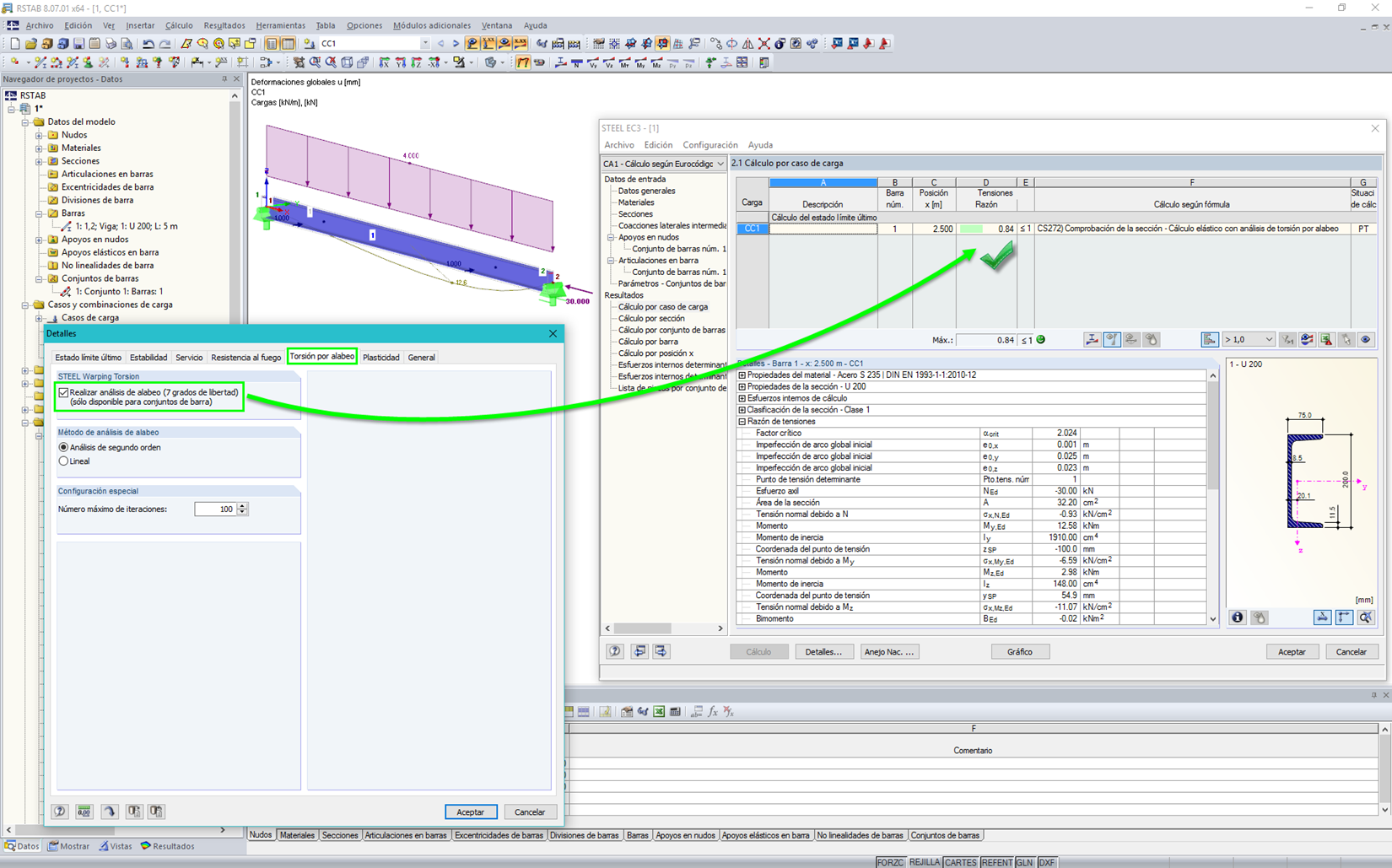The height and width of the screenshot is (868, 1392).
Task: Click the iterations input field showing 100
Action: [215, 509]
